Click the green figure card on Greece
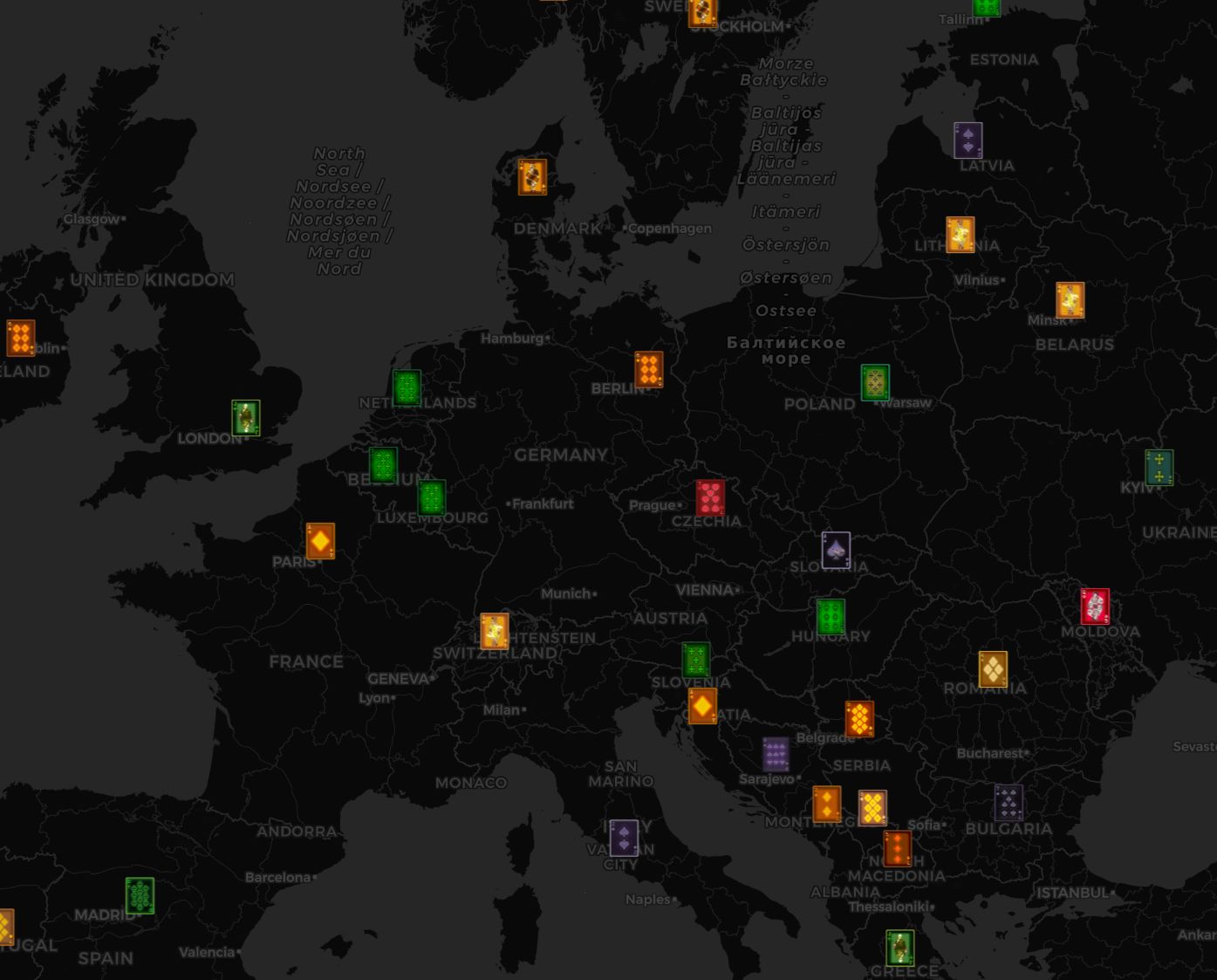 [x=900, y=948]
